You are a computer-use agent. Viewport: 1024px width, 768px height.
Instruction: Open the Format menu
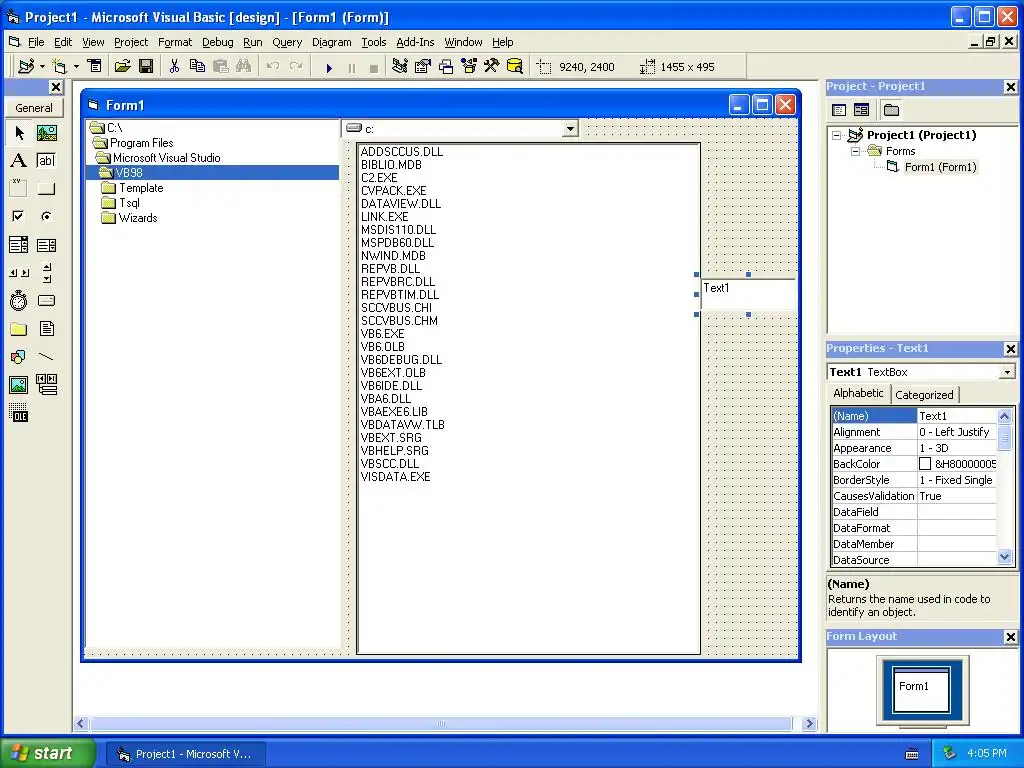(x=175, y=42)
